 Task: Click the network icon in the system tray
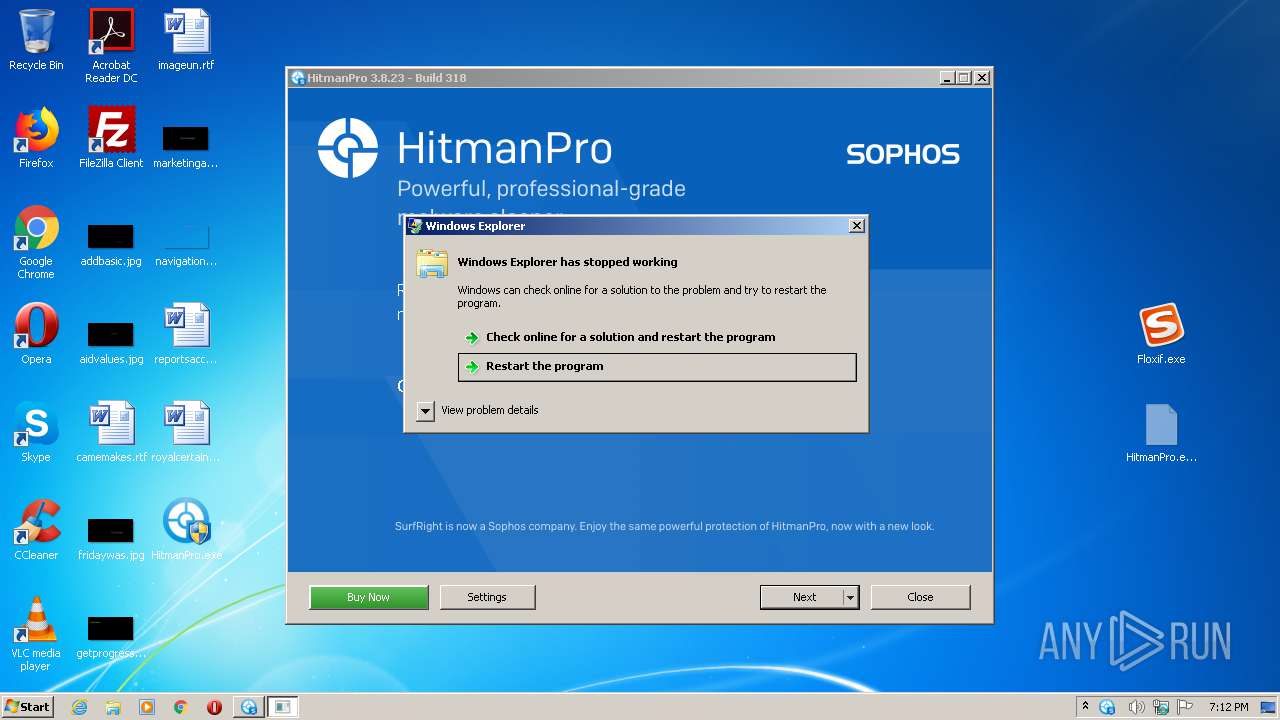(1161, 707)
